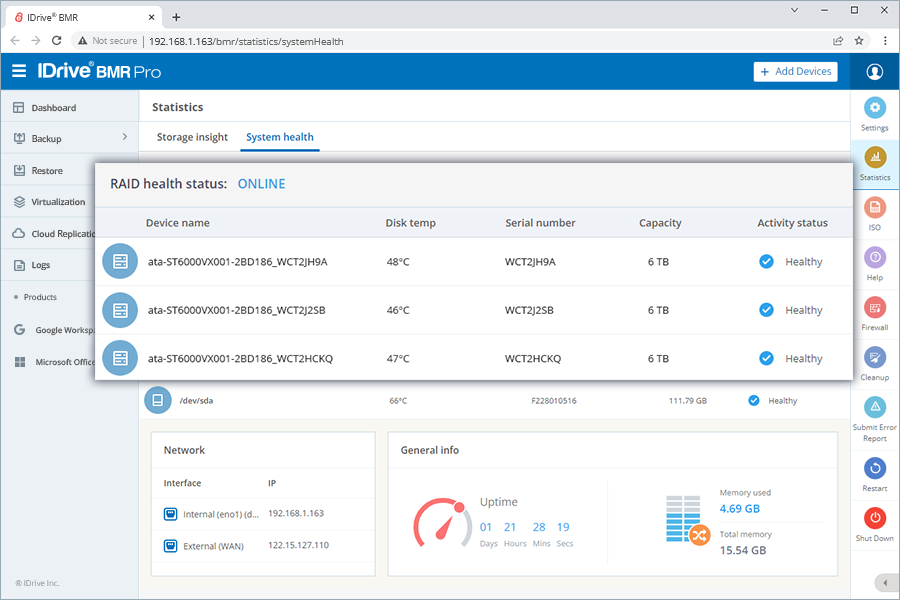Click the Restart icon
This screenshot has height=600, width=900.
(x=875, y=469)
